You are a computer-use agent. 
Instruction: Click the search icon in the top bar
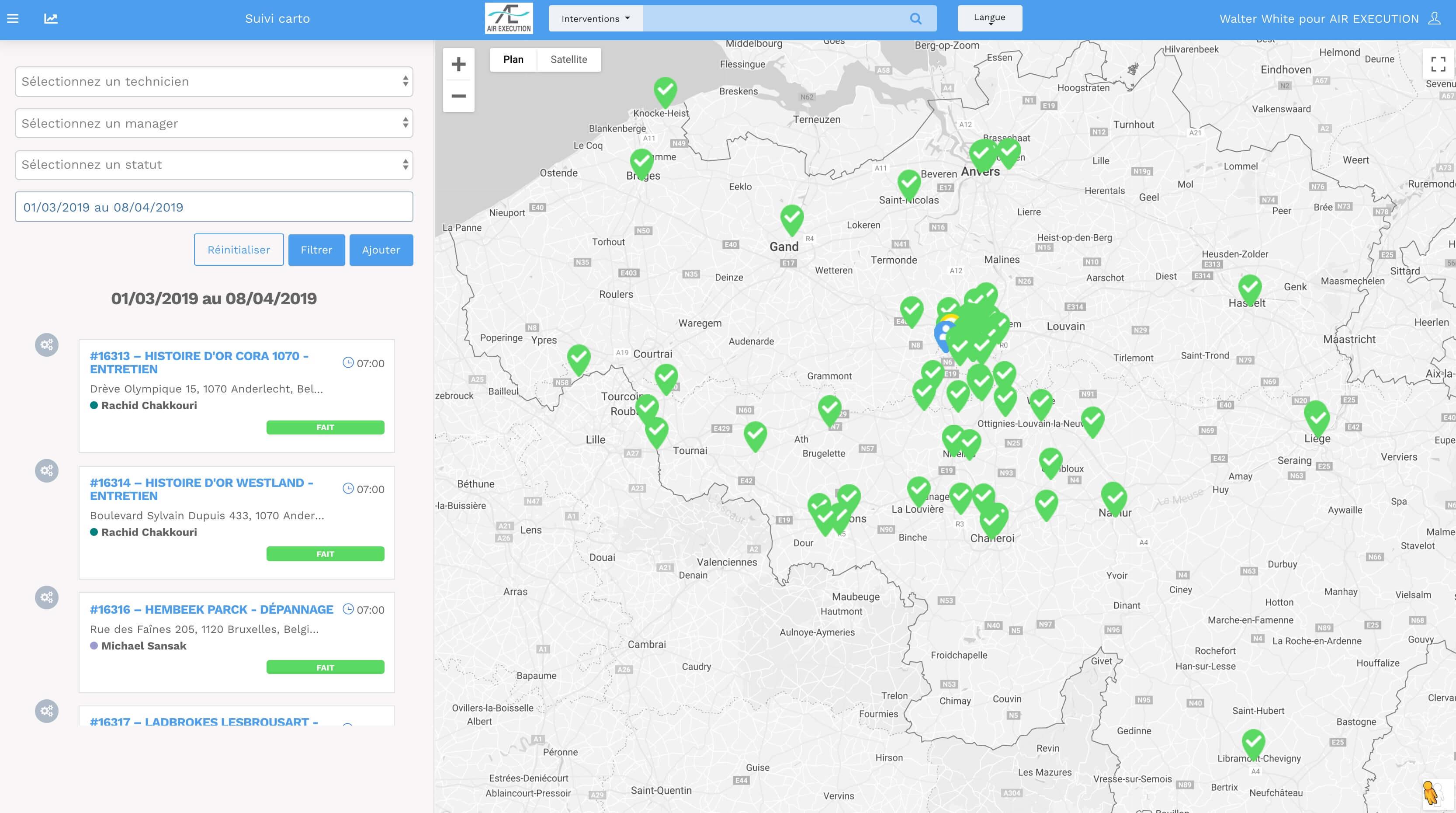pos(915,18)
